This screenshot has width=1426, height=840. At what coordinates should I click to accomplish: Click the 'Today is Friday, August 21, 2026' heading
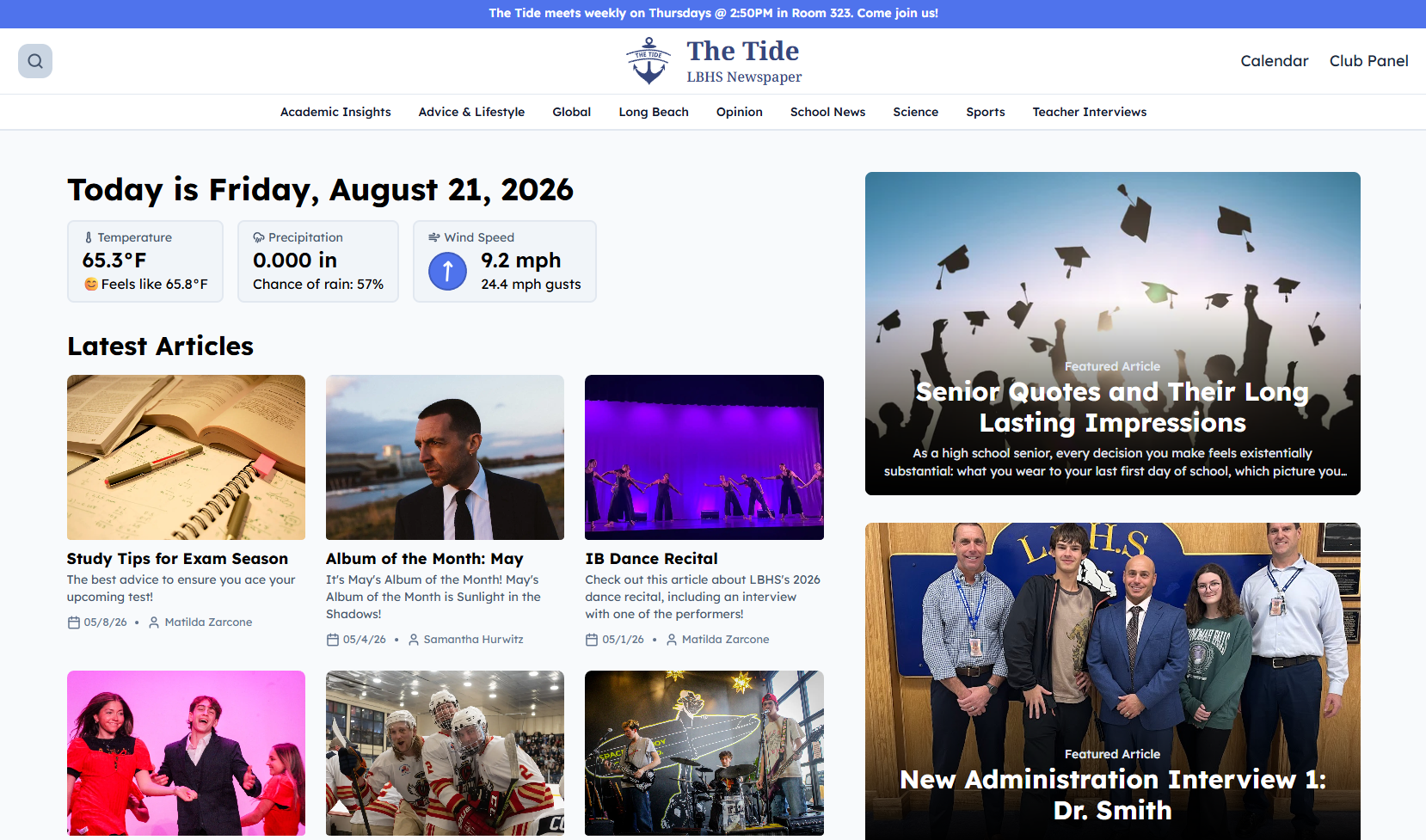point(321,190)
